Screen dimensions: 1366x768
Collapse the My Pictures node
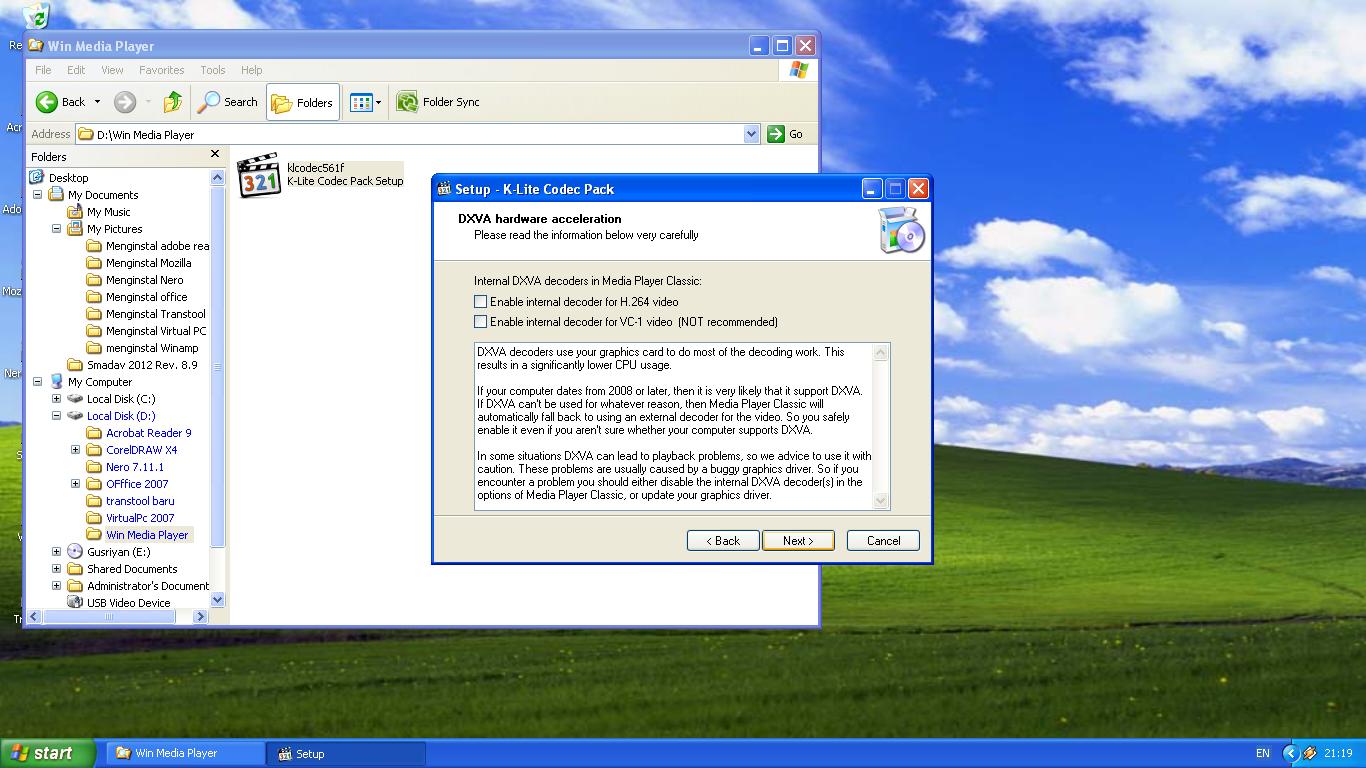tap(57, 229)
